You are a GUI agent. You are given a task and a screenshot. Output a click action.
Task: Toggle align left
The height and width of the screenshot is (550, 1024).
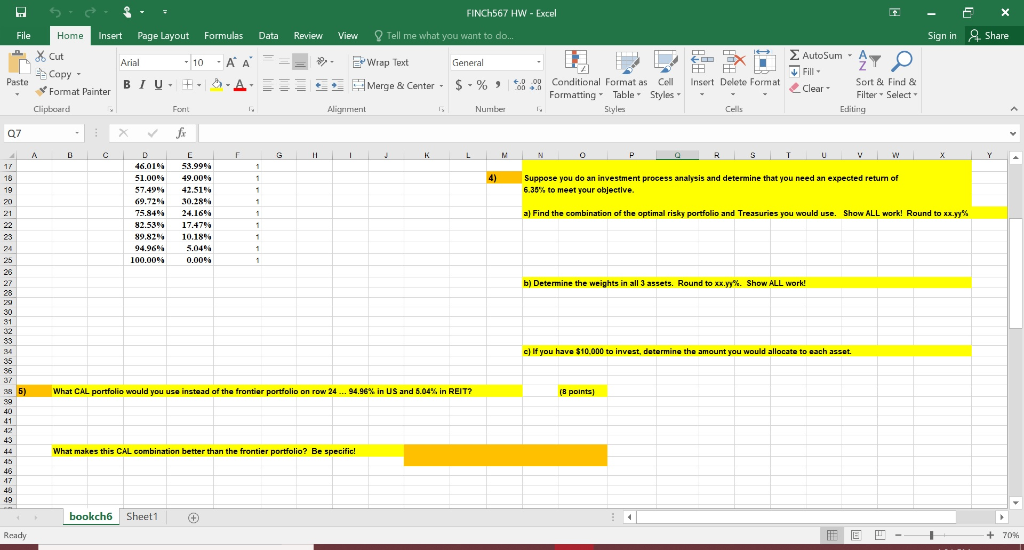pyautogui.click(x=268, y=86)
